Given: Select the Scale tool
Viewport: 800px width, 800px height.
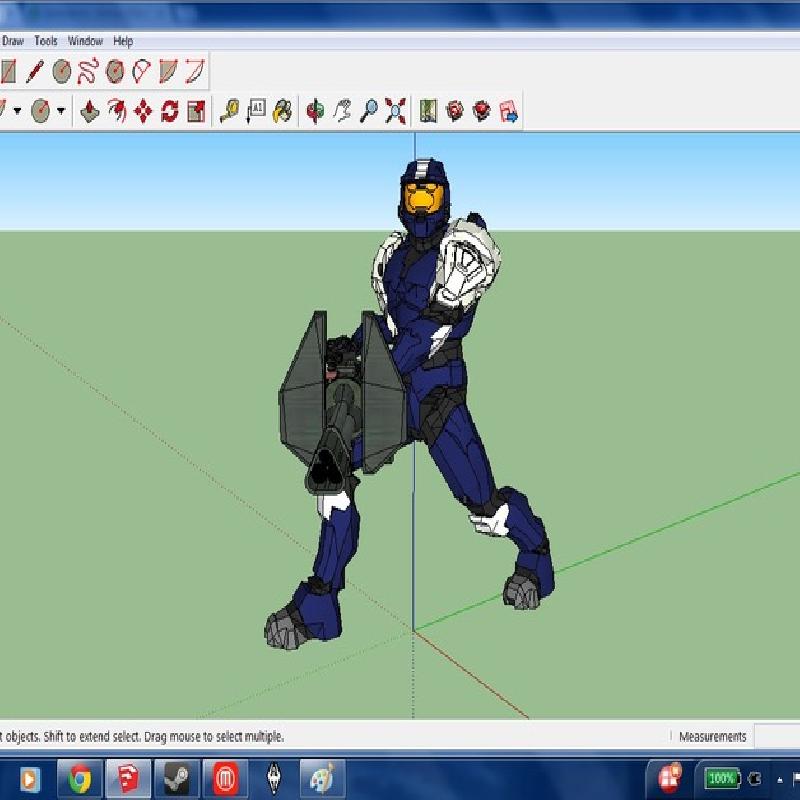Looking at the screenshot, I should point(196,111).
